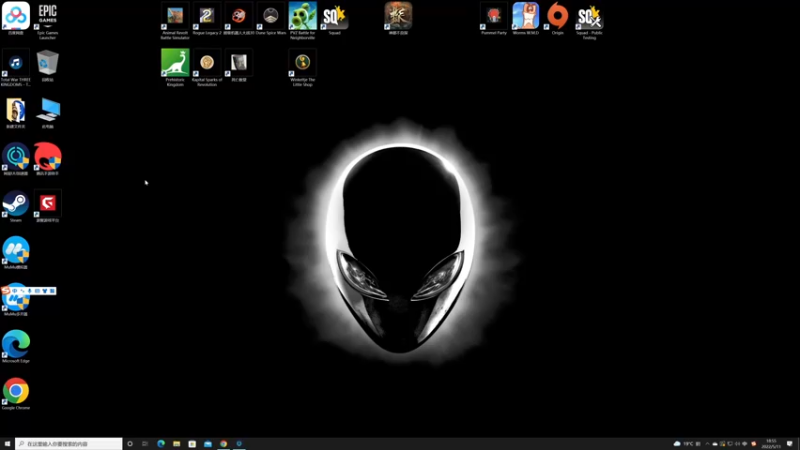Image resolution: width=800 pixels, height=450 pixels.
Task: Select the Dune Spice Wars shortcut
Action: [x=270, y=18]
